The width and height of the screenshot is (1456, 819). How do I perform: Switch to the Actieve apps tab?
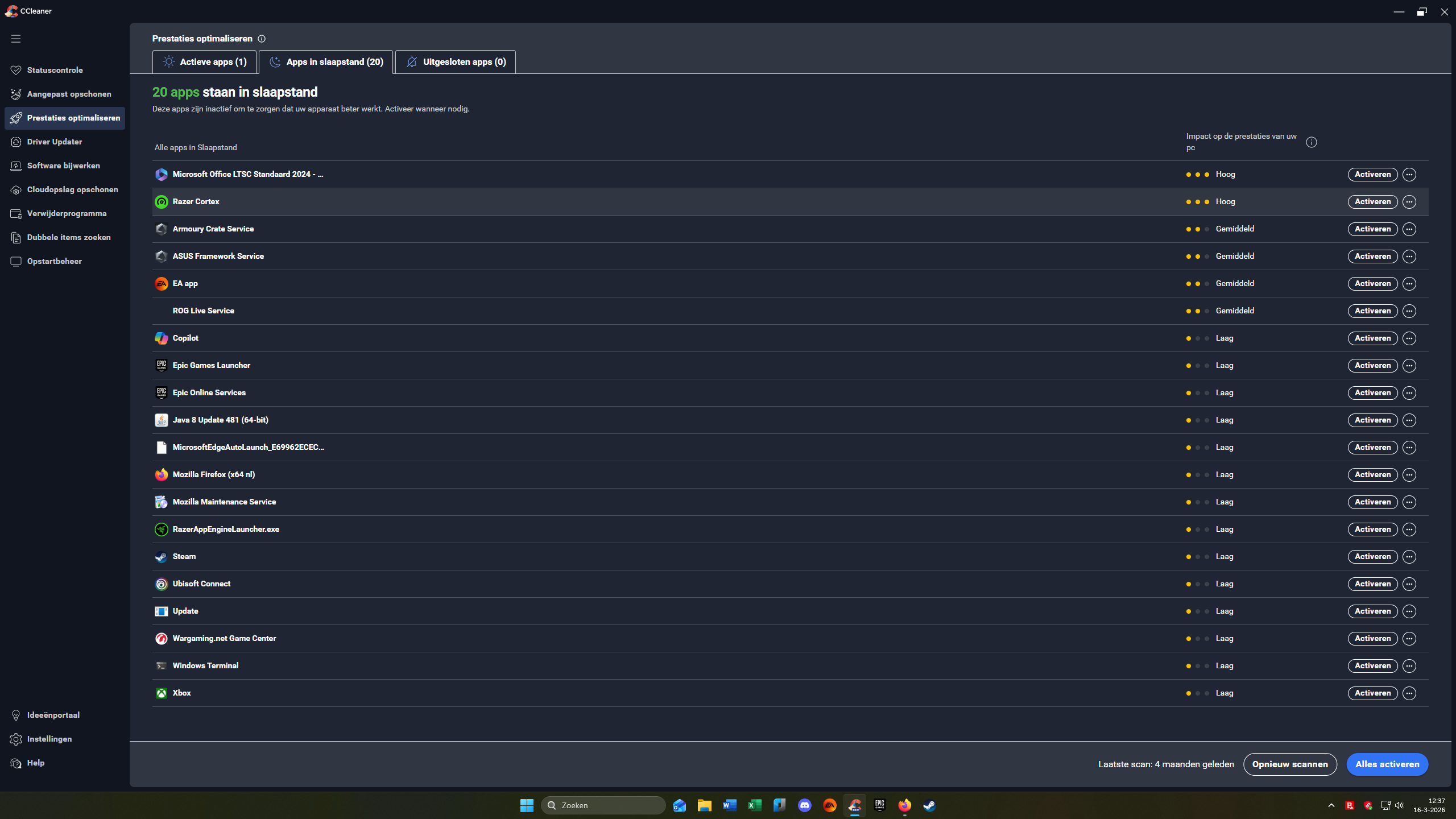click(x=205, y=62)
